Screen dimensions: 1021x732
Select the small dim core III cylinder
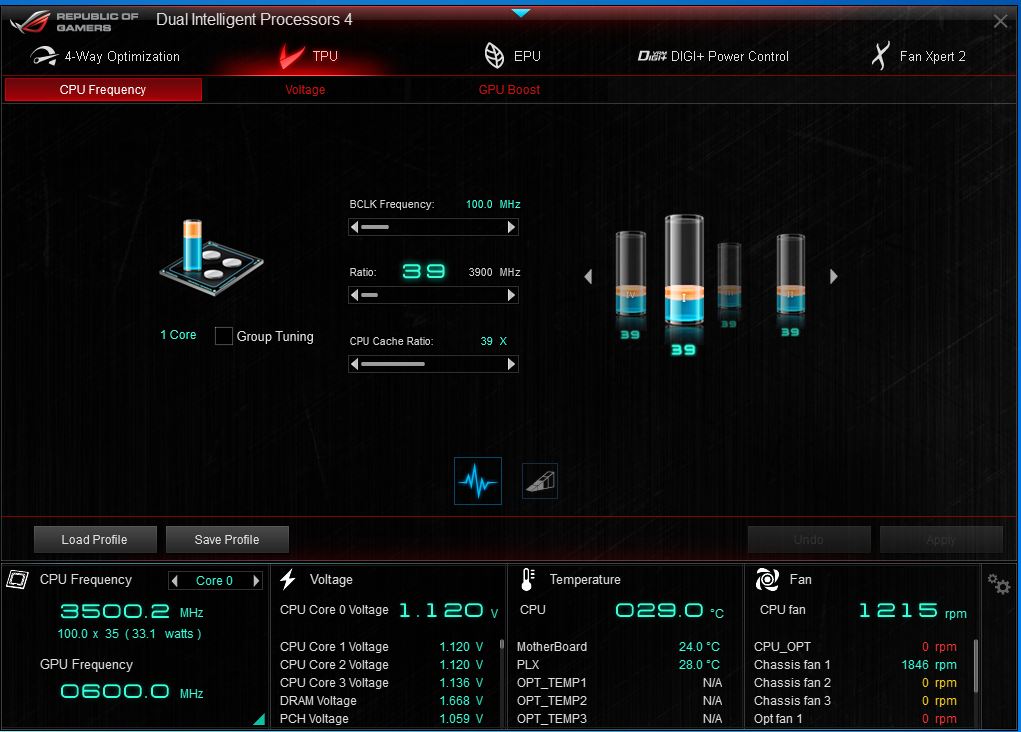coord(729,275)
